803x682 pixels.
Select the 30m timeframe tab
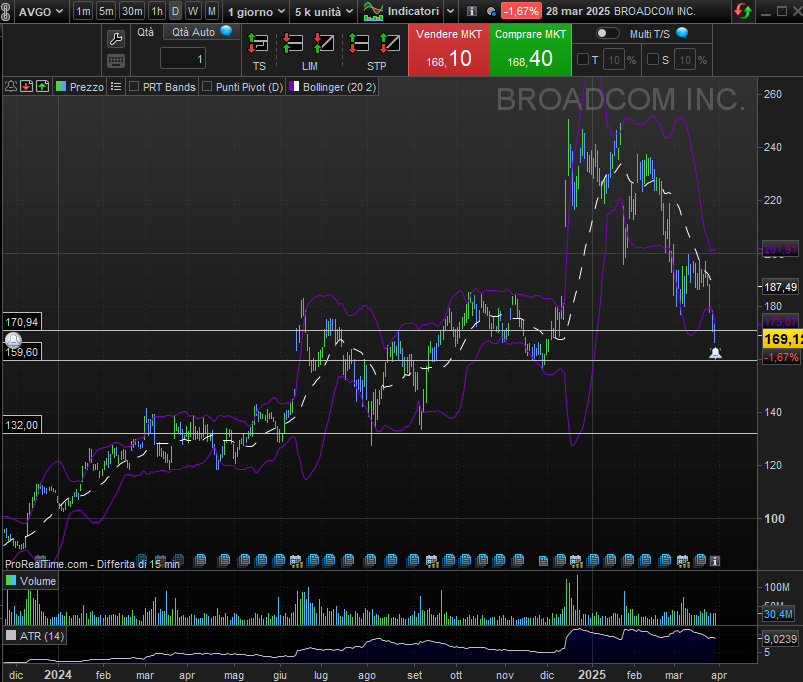coord(132,11)
